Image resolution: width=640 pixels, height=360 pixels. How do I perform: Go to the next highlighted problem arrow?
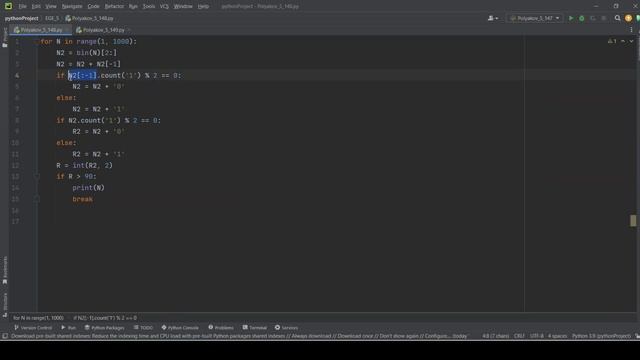(x=631, y=41)
